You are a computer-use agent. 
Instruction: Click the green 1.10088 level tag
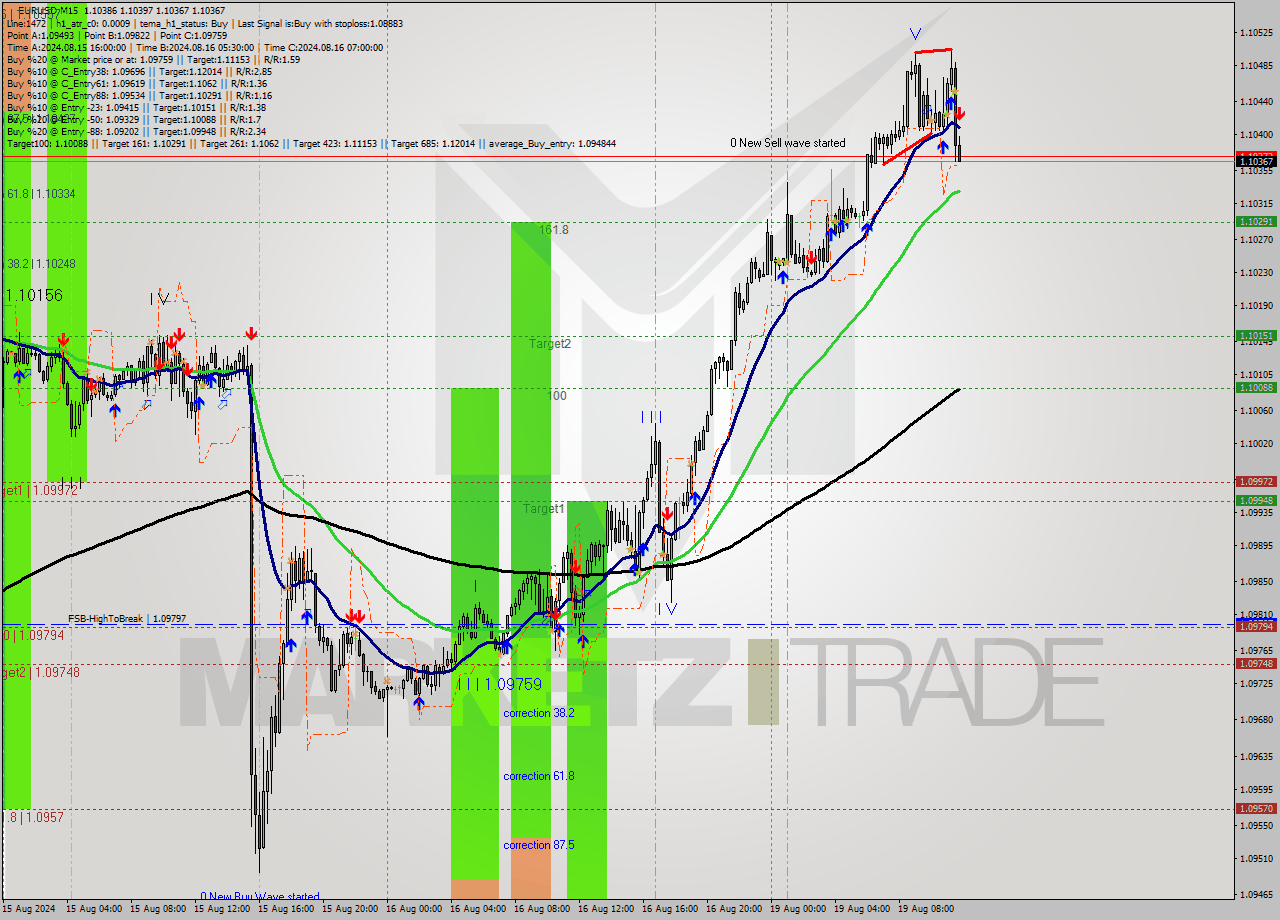tap(1256, 387)
